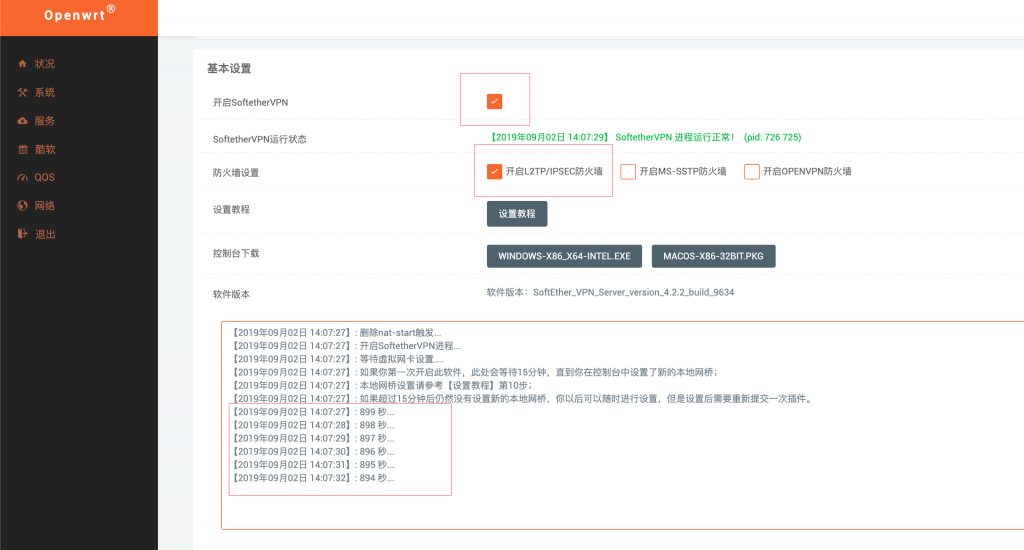Open the QOS menu
Screen dimensions: 1024x550
tap(44, 177)
